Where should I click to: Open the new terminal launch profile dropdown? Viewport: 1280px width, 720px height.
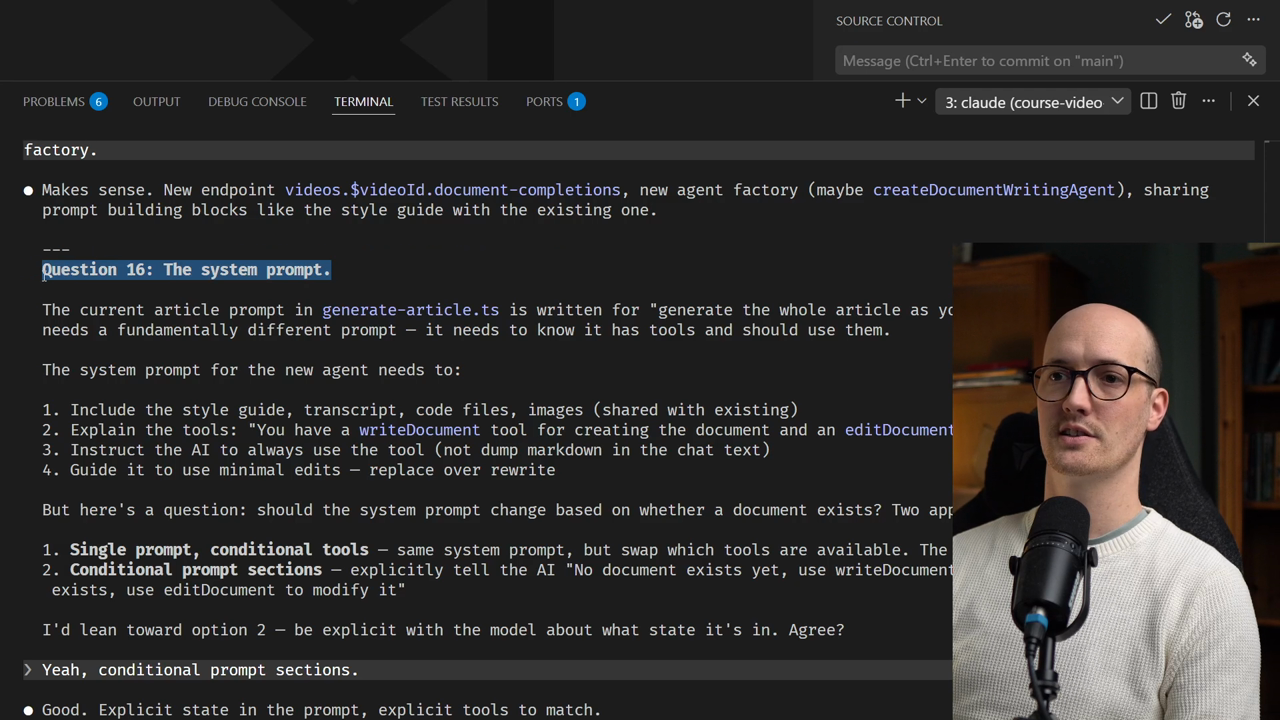(x=922, y=101)
